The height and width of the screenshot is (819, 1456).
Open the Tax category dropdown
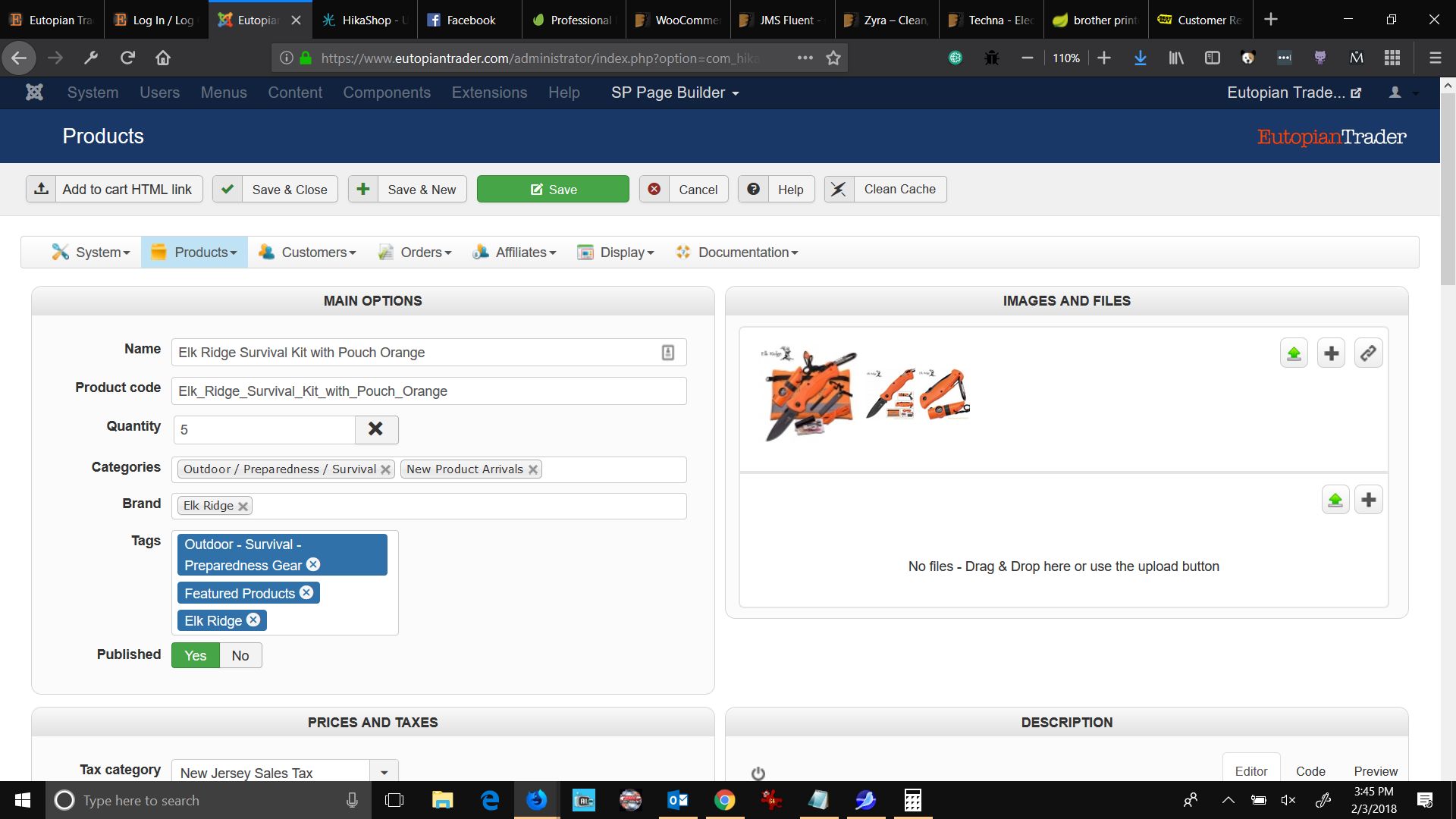[x=384, y=772]
